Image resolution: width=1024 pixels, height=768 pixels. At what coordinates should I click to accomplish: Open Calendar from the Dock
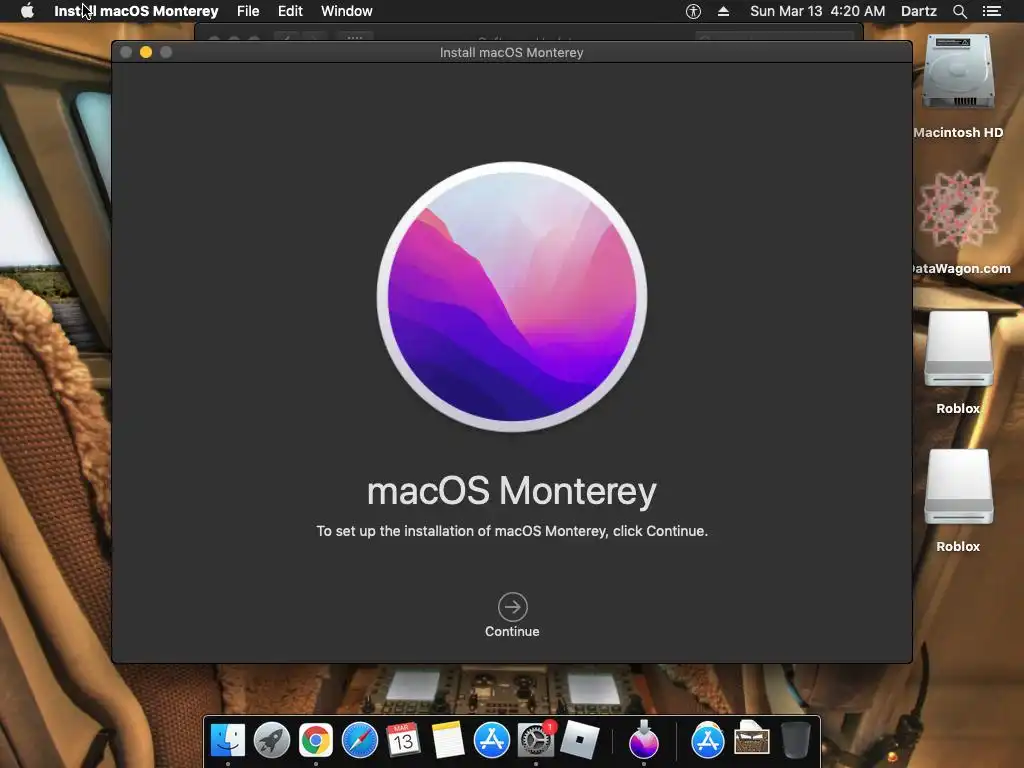(x=403, y=740)
